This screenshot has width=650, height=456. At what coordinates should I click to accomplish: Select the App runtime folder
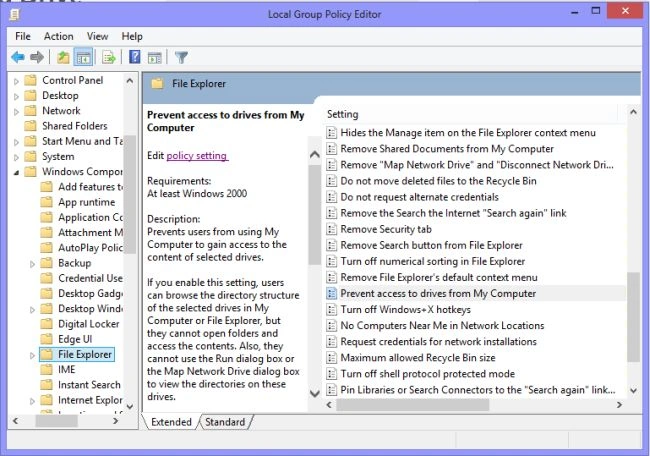tap(87, 202)
